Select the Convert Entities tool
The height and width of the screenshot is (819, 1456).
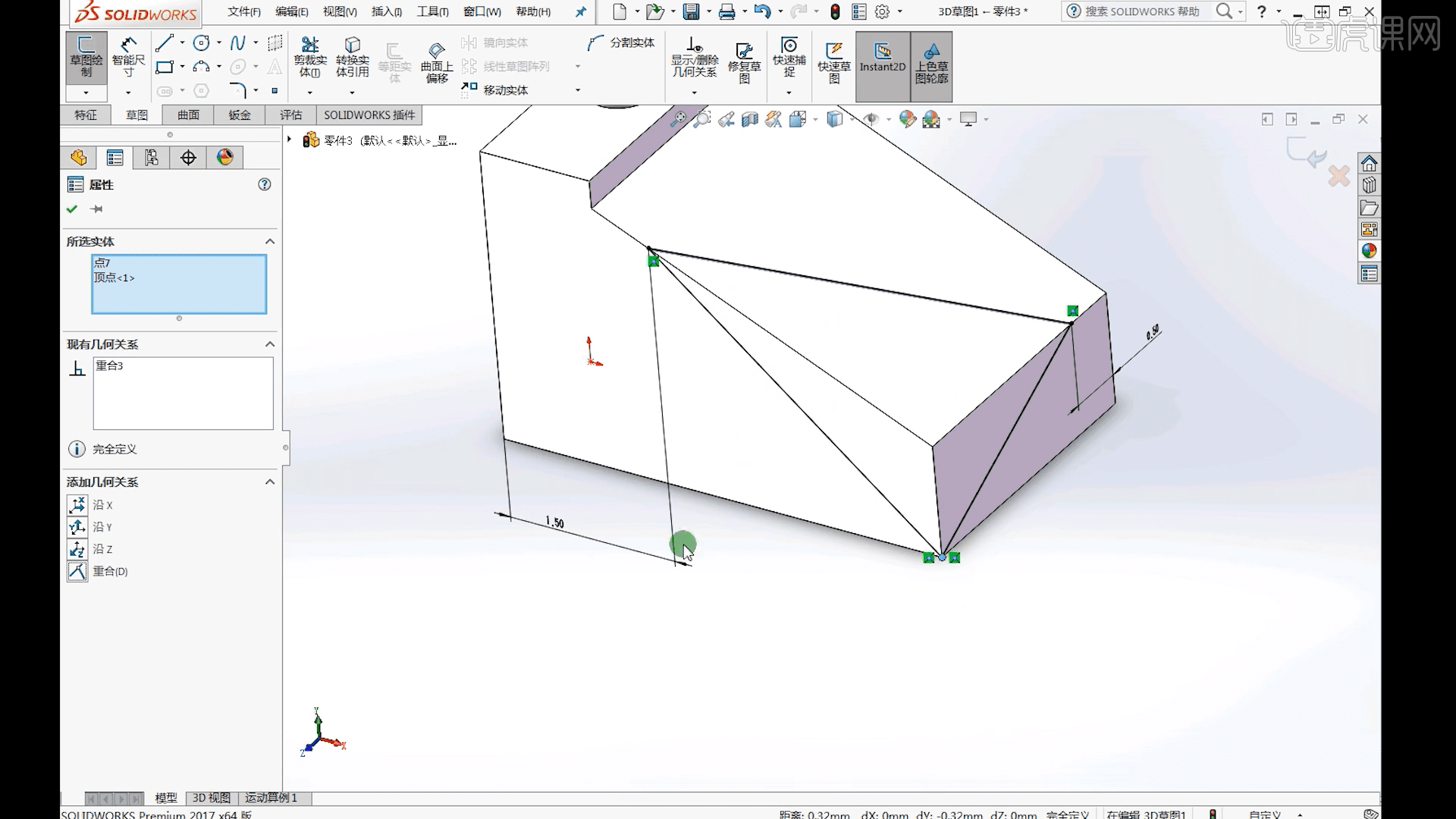(352, 57)
